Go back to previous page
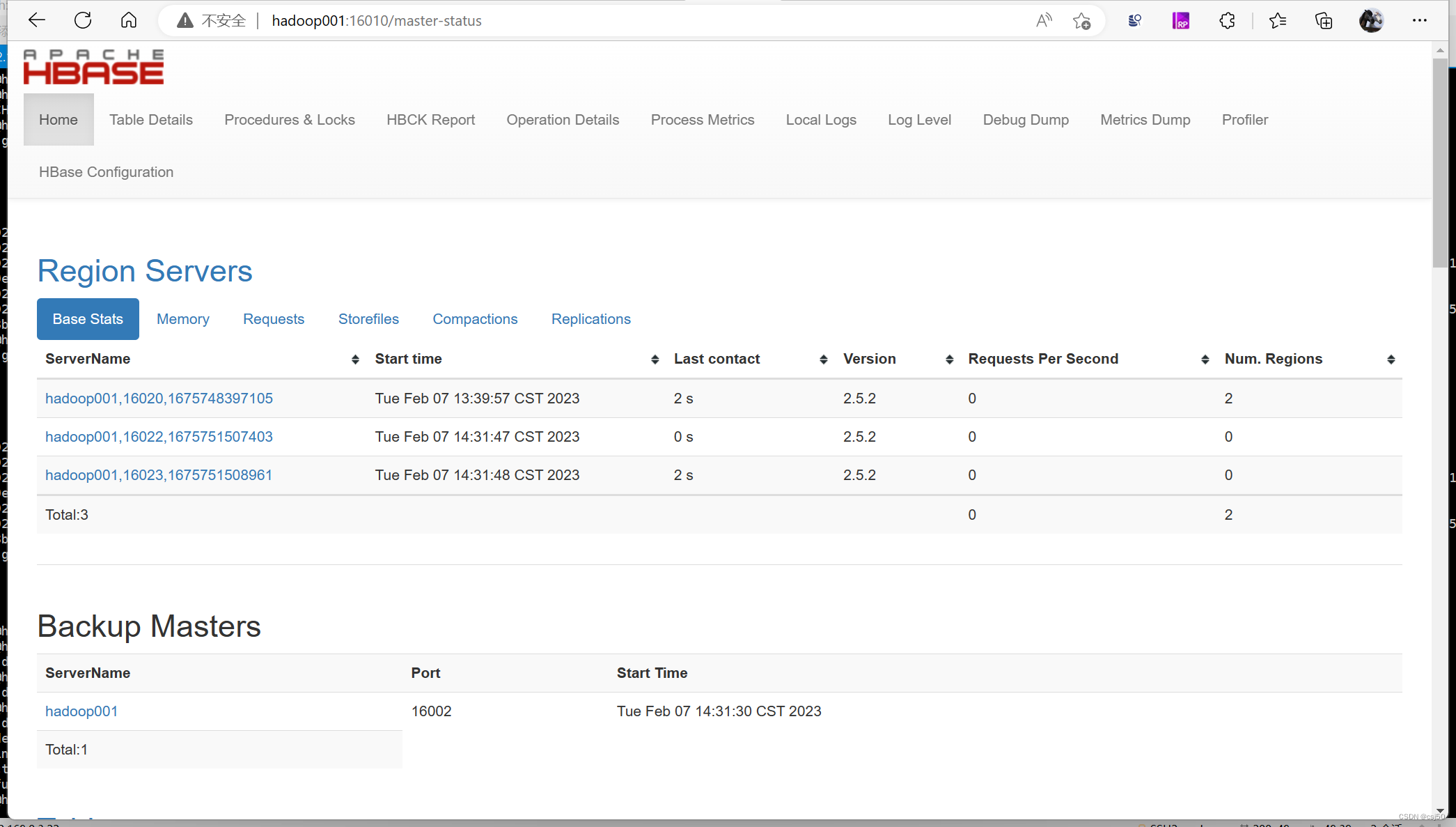Image resolution: width=1456 pixels, height=827 pixels. (x=36, y=20)
